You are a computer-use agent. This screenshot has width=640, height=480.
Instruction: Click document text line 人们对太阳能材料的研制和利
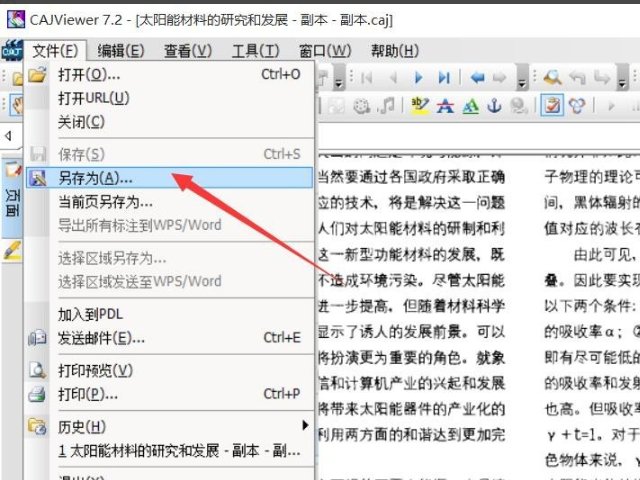411,229
